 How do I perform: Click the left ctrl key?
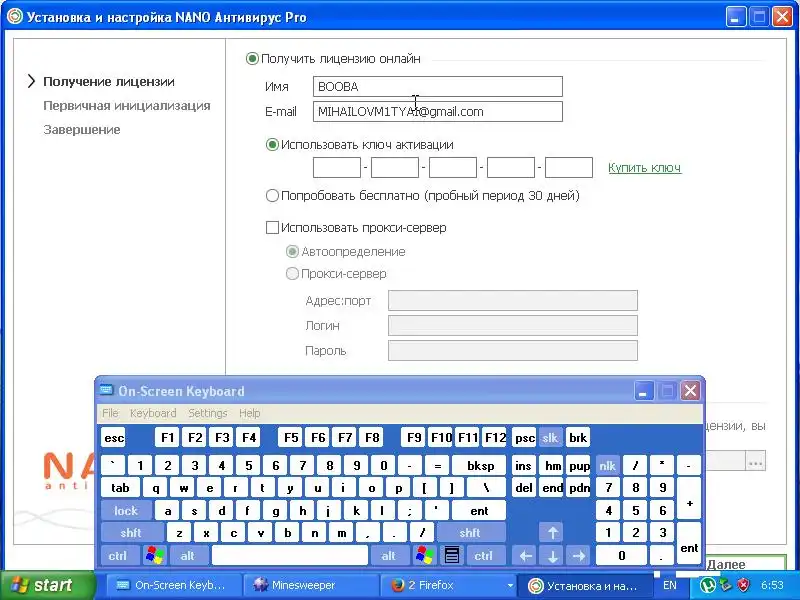(x=119, y=556)
